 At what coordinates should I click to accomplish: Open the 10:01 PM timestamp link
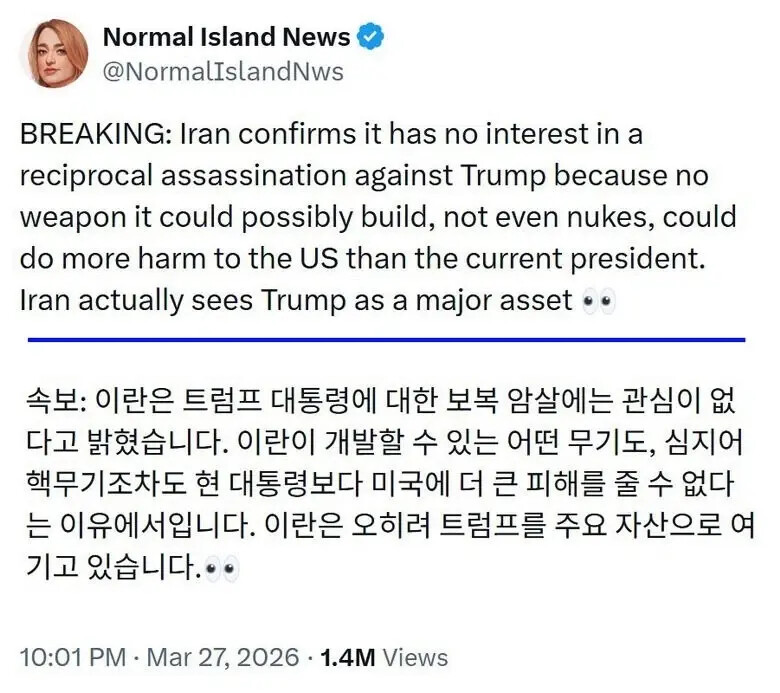coord(73,657)
